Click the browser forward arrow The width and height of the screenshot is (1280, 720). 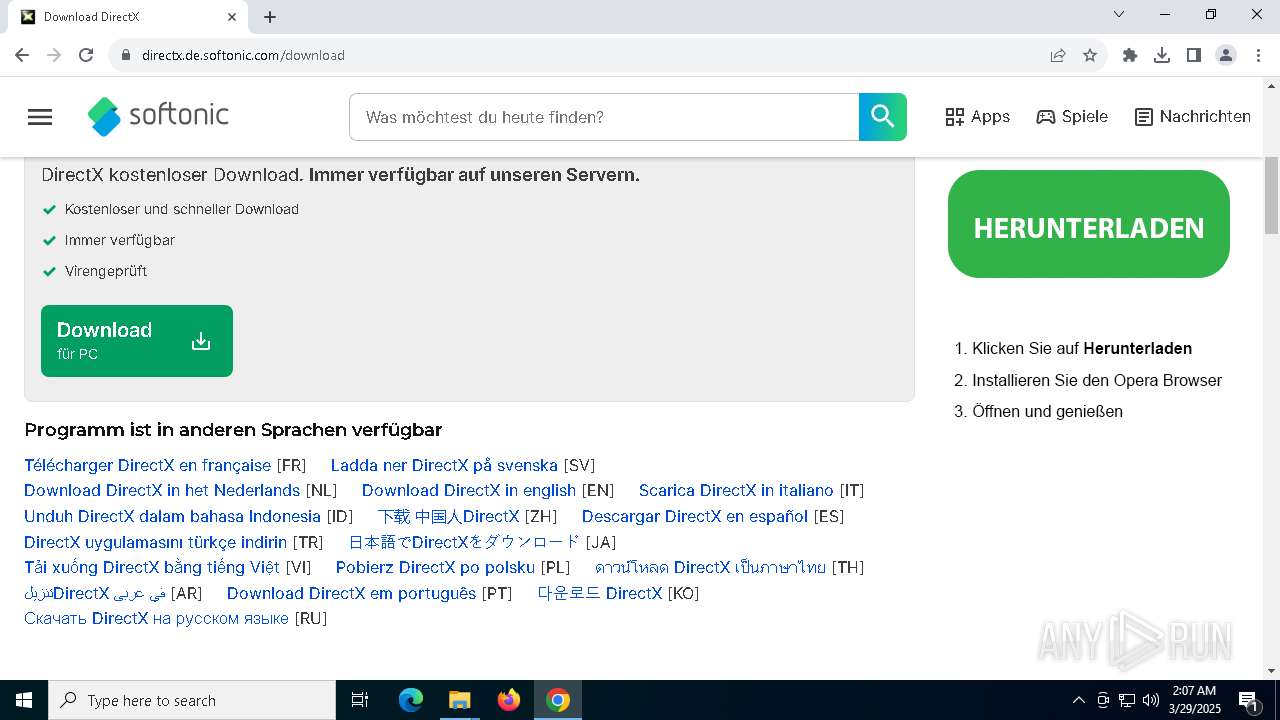click(x=54, y=55)
